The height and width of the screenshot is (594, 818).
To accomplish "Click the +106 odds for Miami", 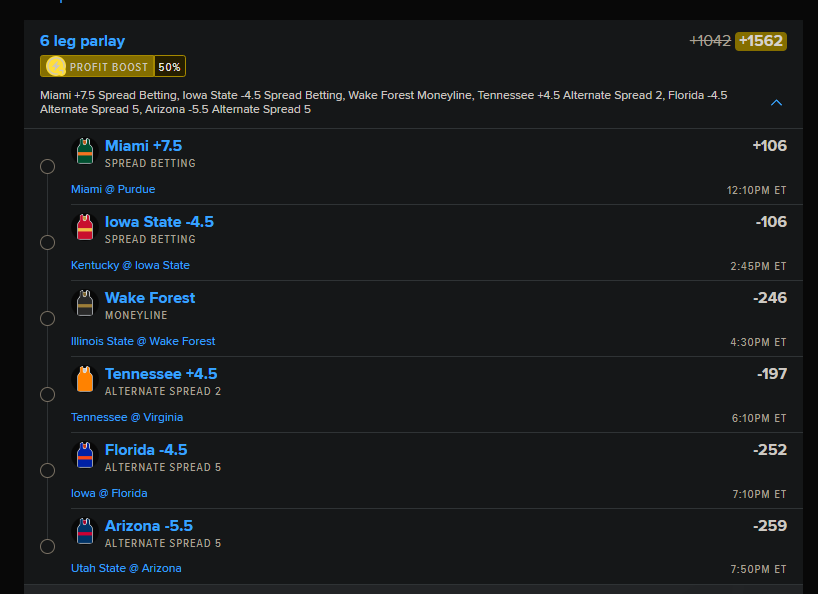I will coord(769,146).
